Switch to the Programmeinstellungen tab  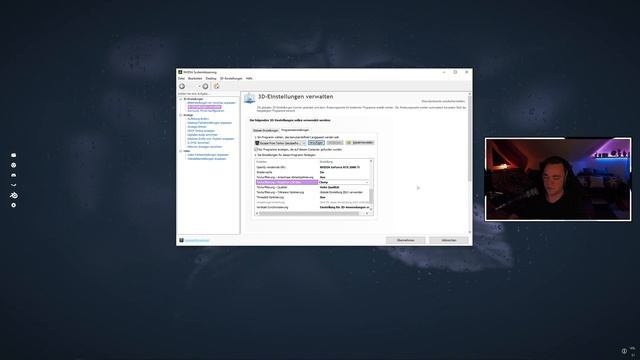[295, 130]
